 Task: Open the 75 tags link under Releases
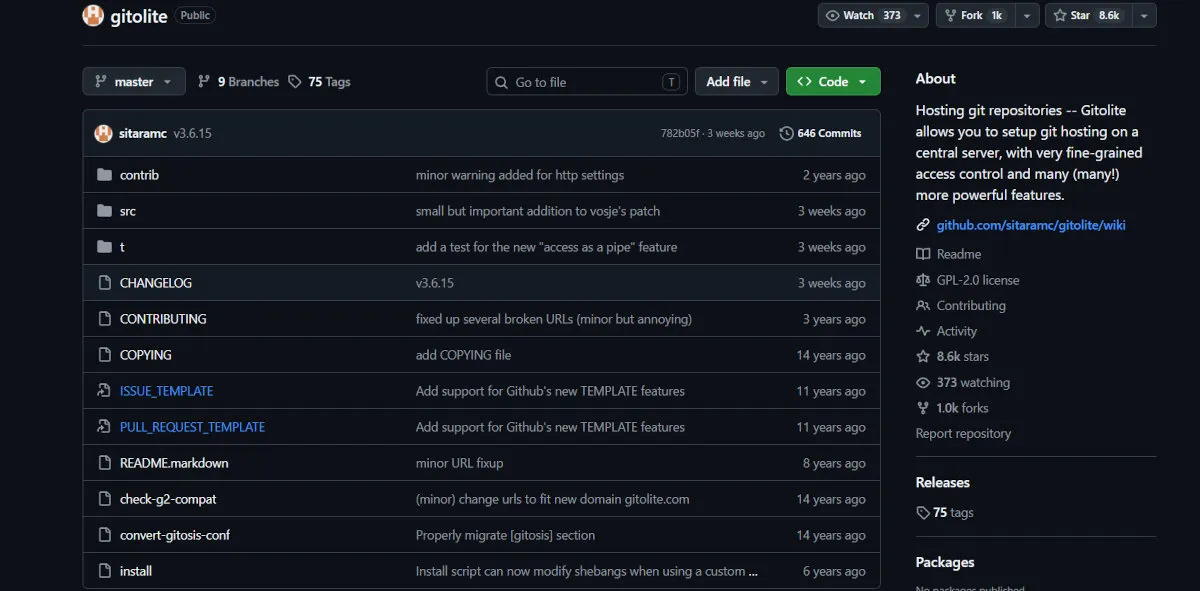tap(953, 513)
